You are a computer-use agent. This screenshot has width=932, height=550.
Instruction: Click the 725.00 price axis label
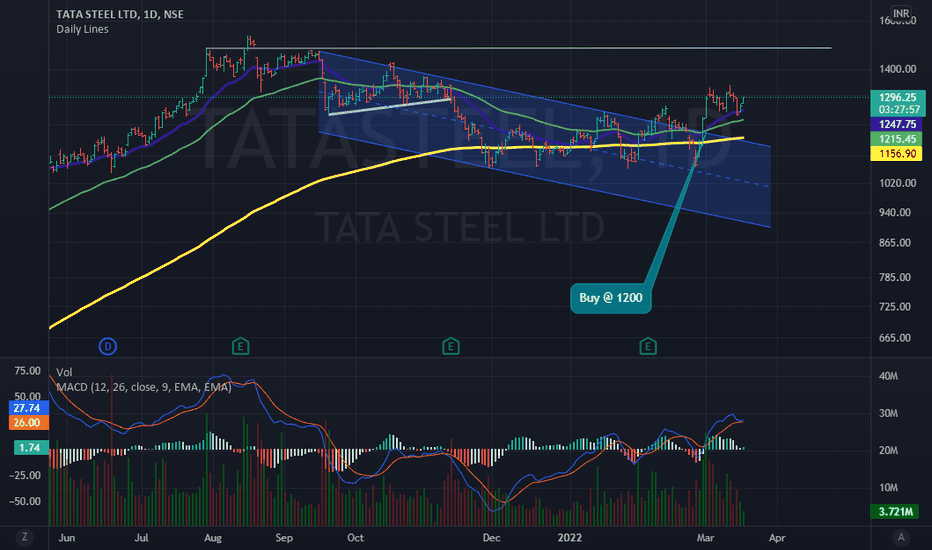click(x=895, y=307)
